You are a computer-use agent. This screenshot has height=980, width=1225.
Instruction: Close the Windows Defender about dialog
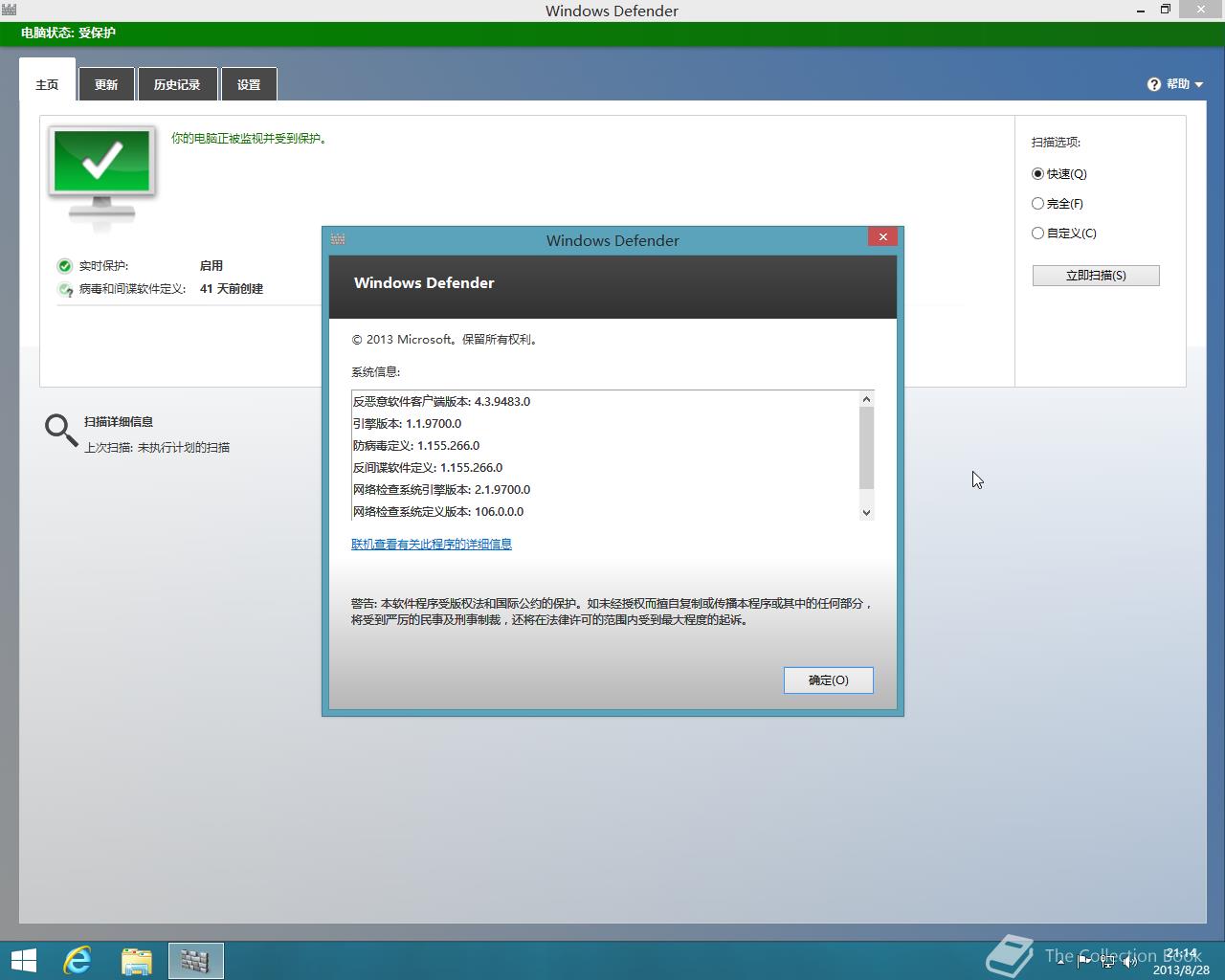[x=882, y=237]
